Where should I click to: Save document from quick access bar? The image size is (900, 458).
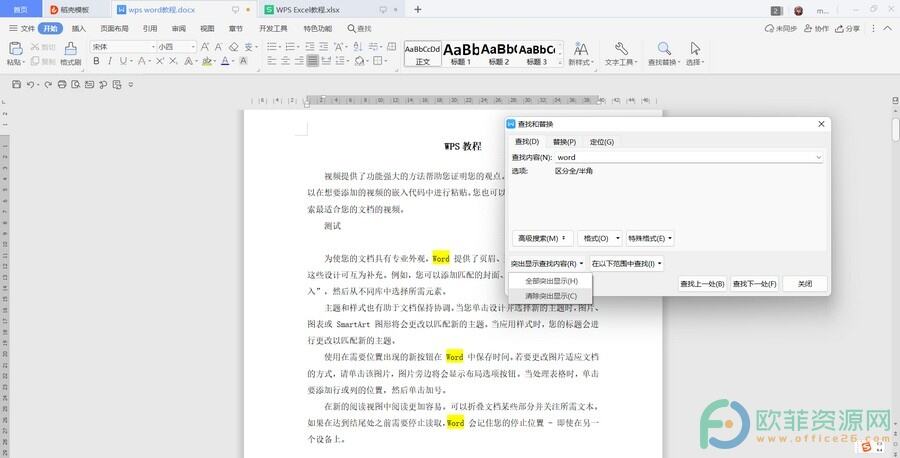(x=16, y=84)
